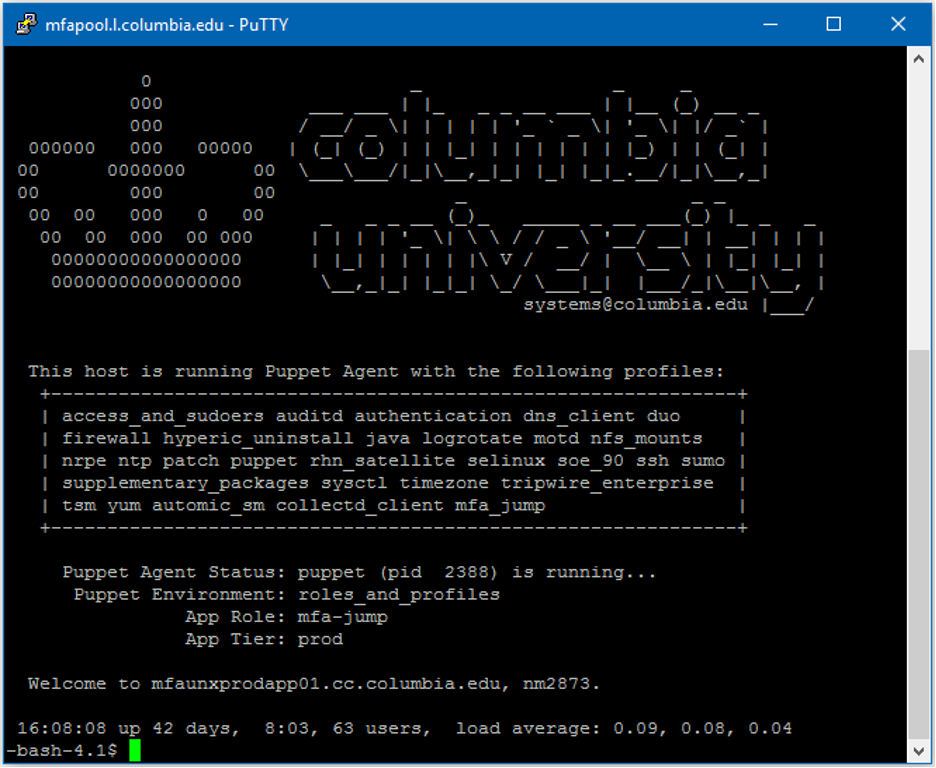Select the 'nrpe' profile name

pos(84,461)
